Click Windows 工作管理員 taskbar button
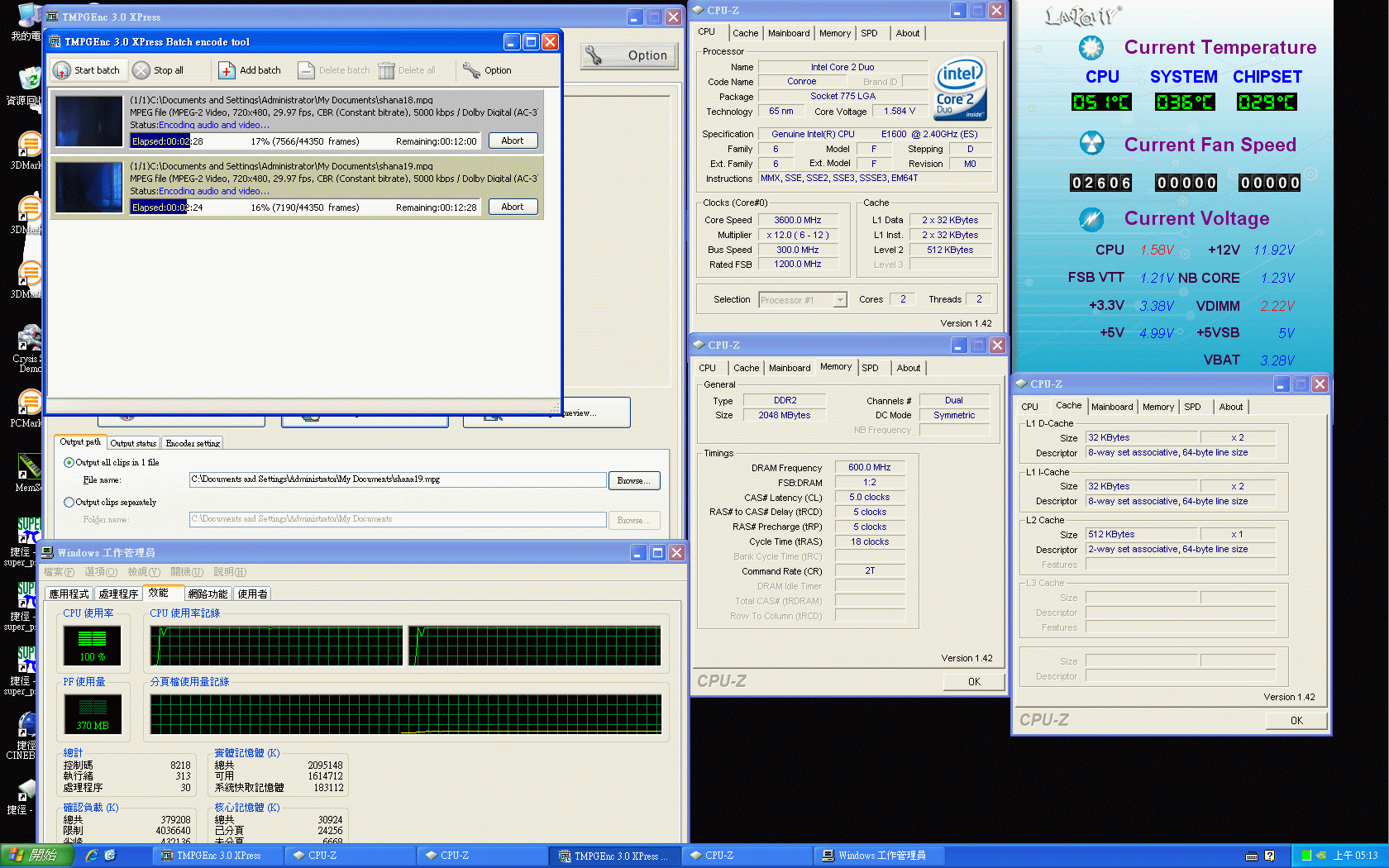1389x868 pixels. tap(878, 856)
